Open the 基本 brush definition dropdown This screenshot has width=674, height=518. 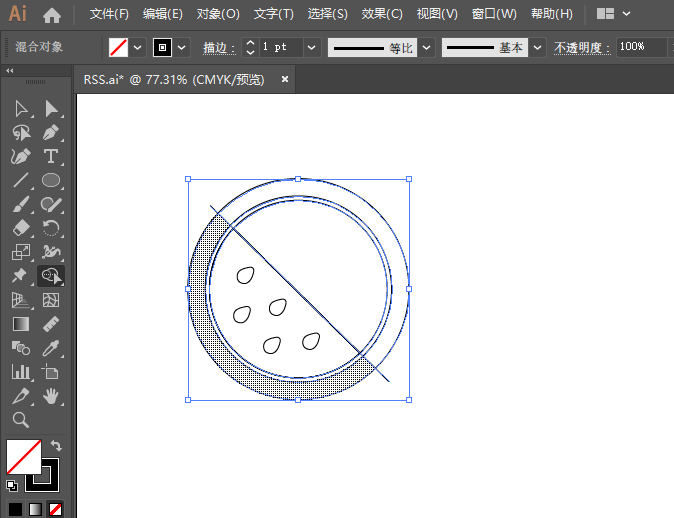click(x=537, y=47)
